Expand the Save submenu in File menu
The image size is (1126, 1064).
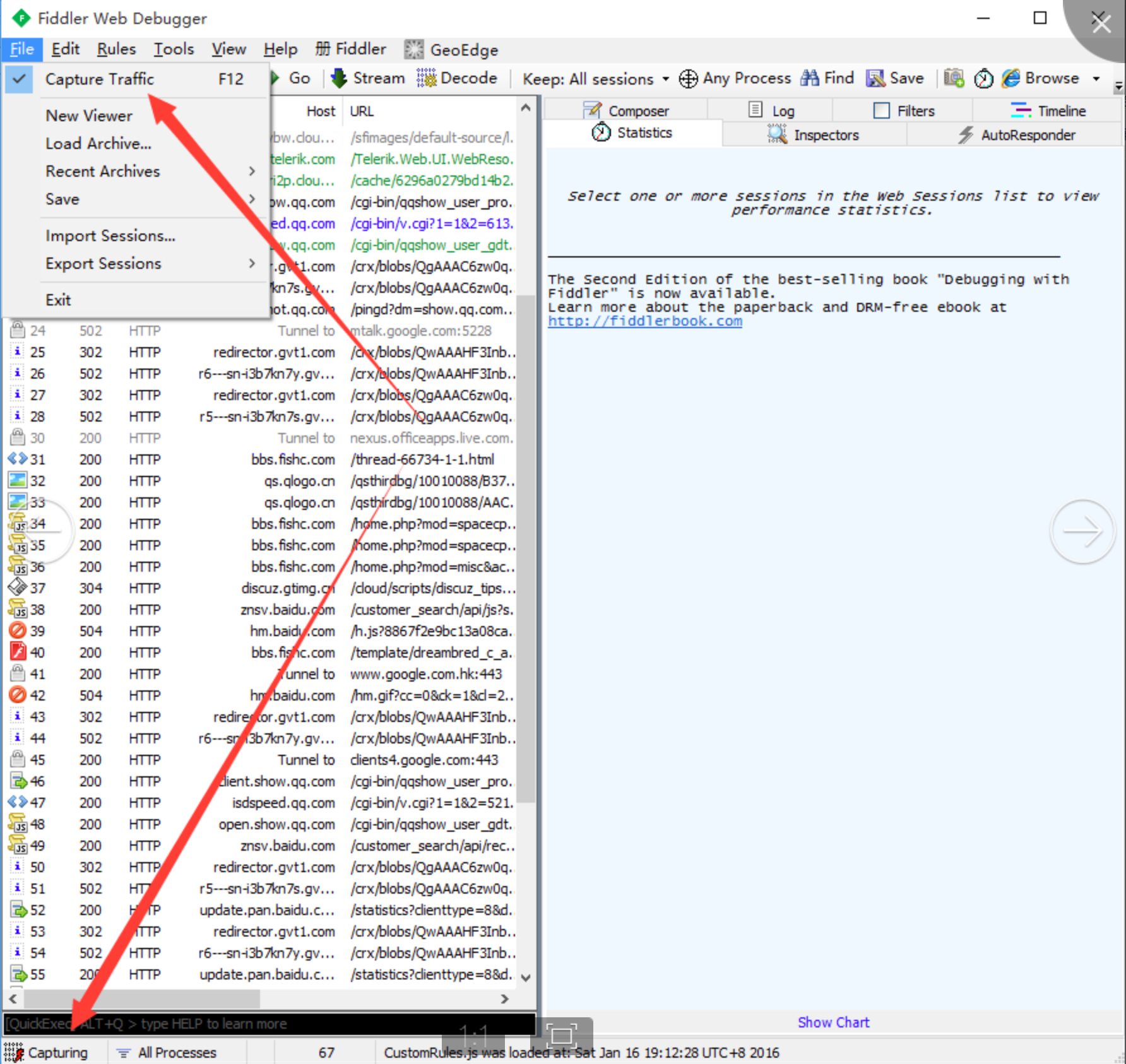coord(150,199)
